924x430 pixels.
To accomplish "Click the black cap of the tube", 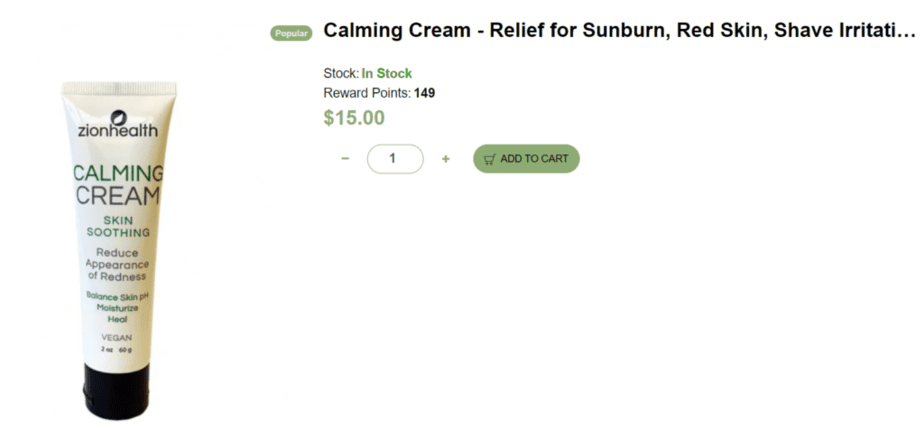I will (116, 391).
